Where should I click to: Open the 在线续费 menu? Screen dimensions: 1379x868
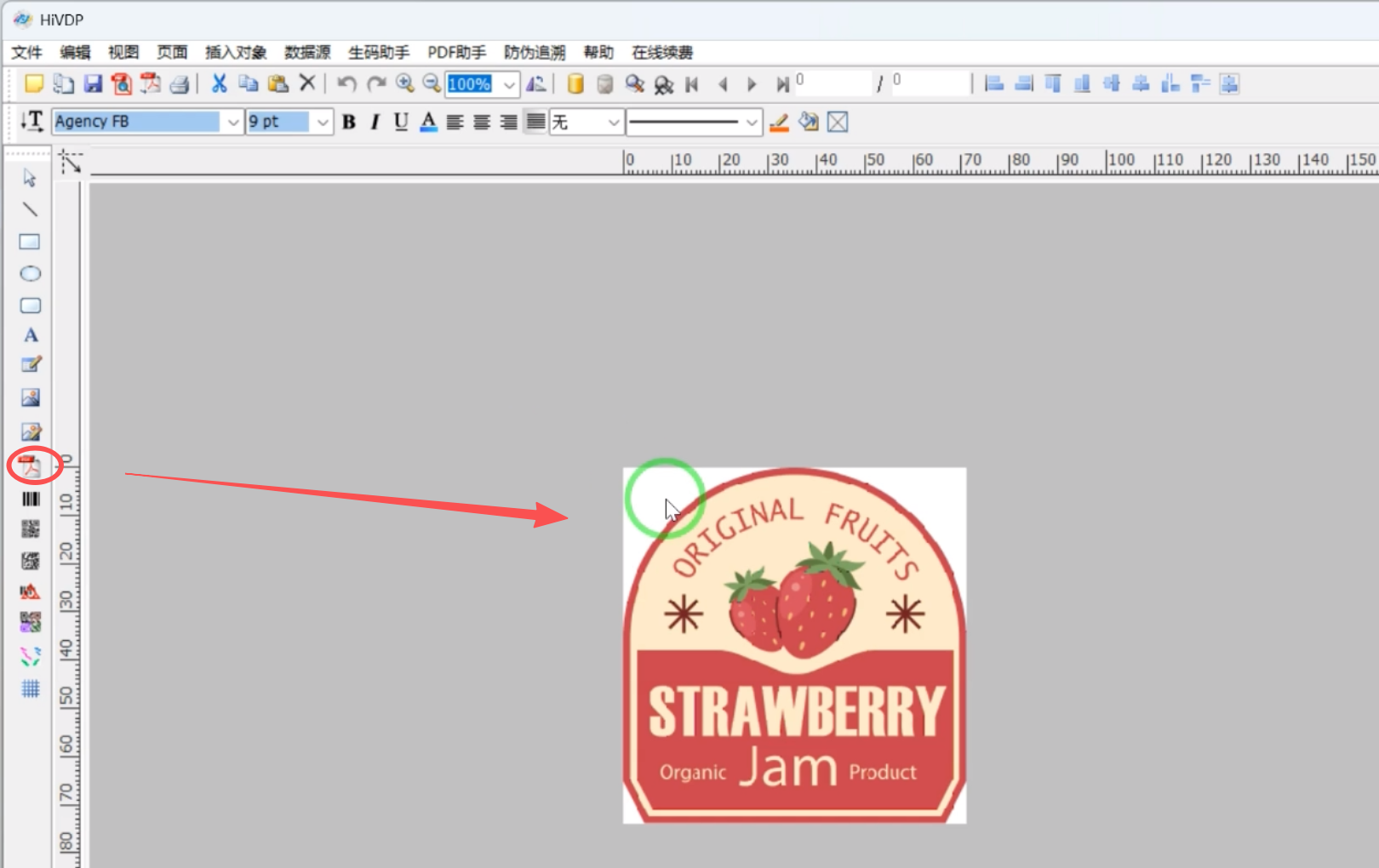[662, 52]
